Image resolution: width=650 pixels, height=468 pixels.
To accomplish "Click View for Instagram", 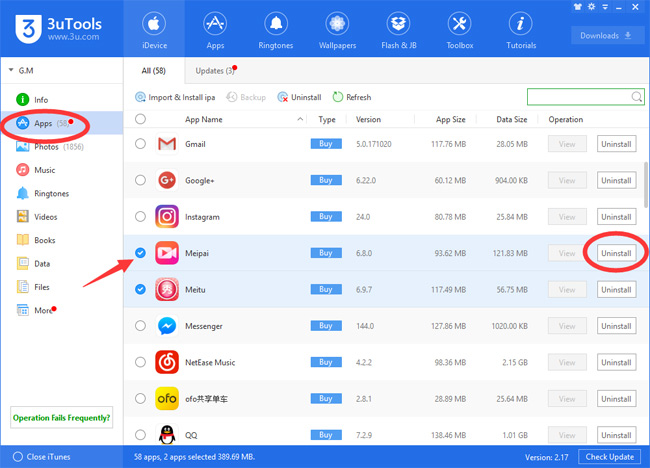I will (567, 216).
